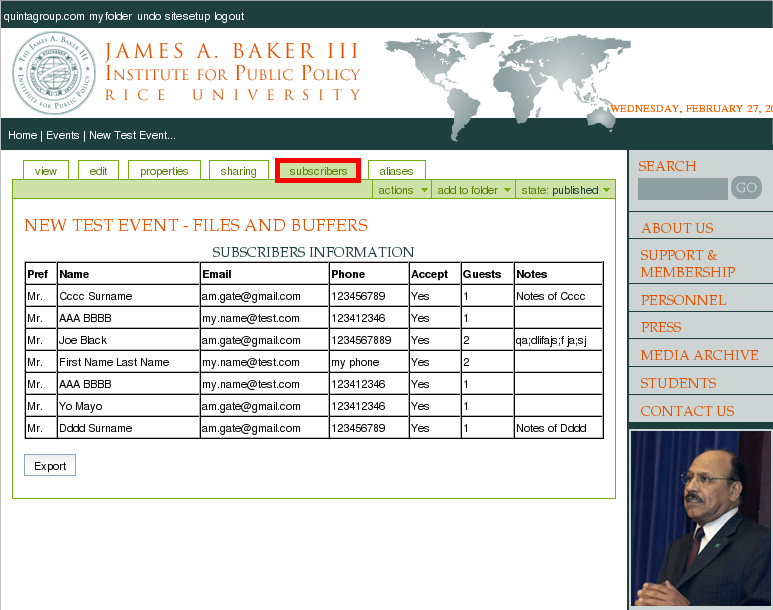Screen dimensions: 773x610
Task: Click the Phone column header
Action: tap(369, 274)
